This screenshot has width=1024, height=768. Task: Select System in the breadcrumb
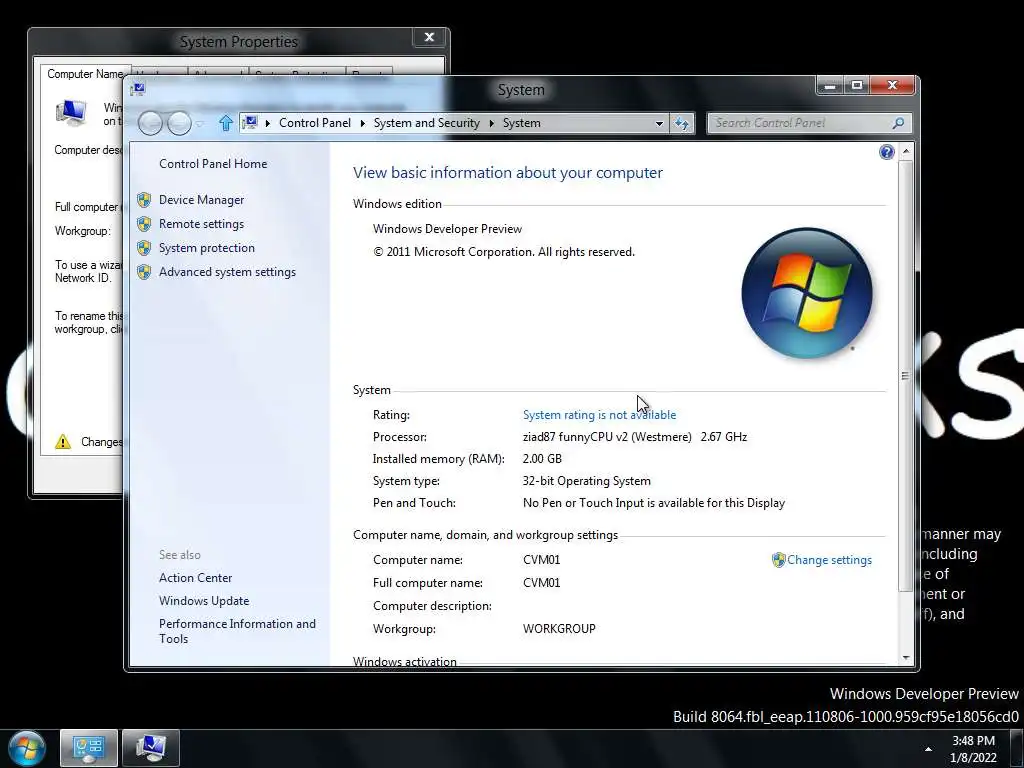point(521,123)
